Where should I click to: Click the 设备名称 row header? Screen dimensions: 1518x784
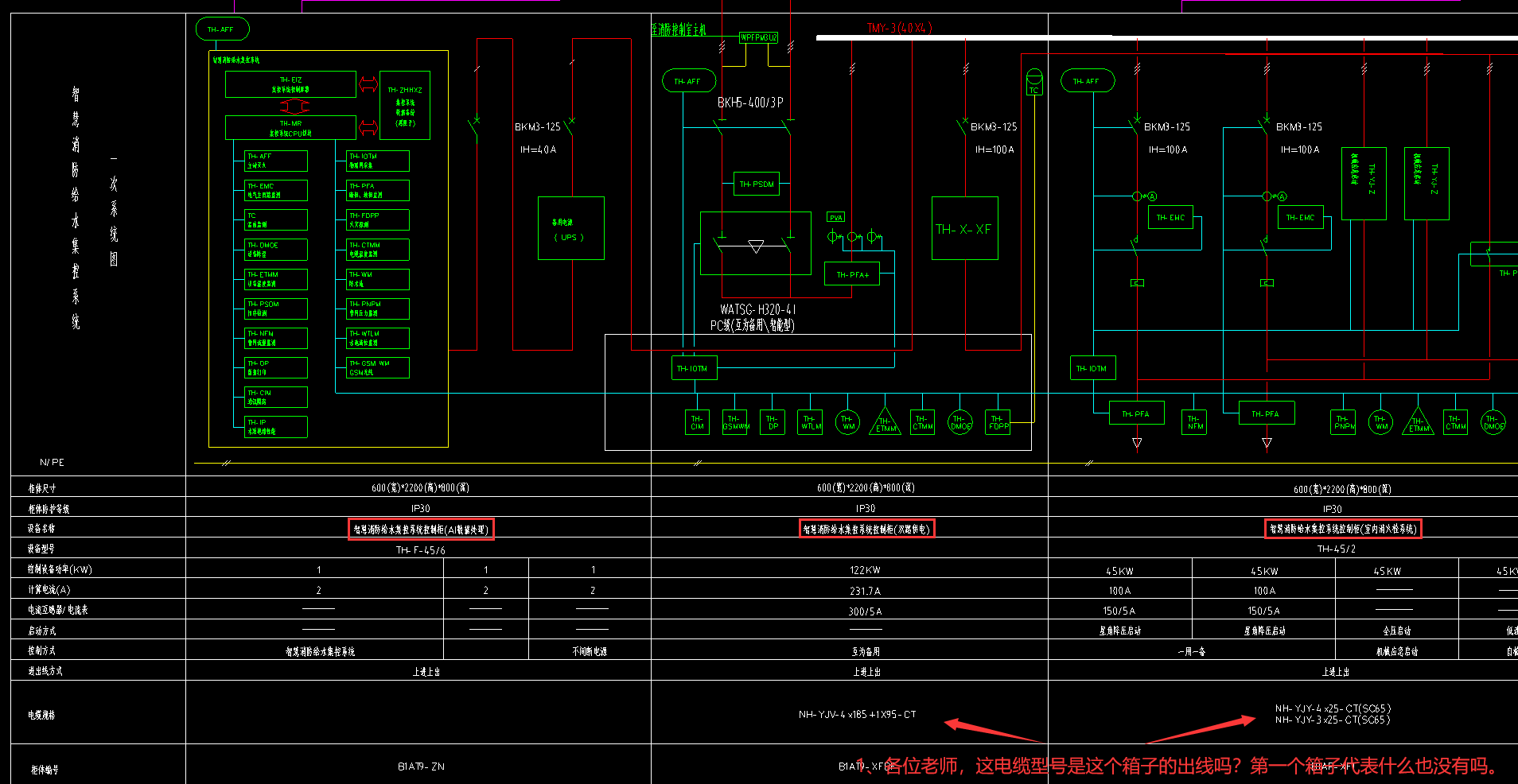41,528
